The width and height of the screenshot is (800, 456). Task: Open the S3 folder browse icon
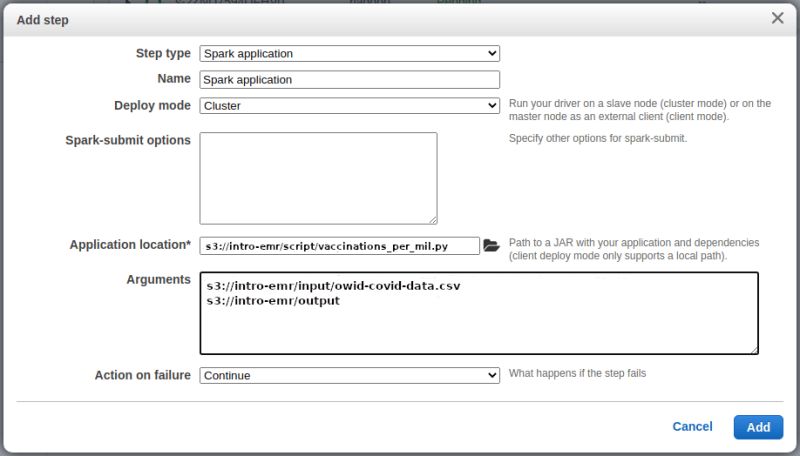click(x=491, y=245)
